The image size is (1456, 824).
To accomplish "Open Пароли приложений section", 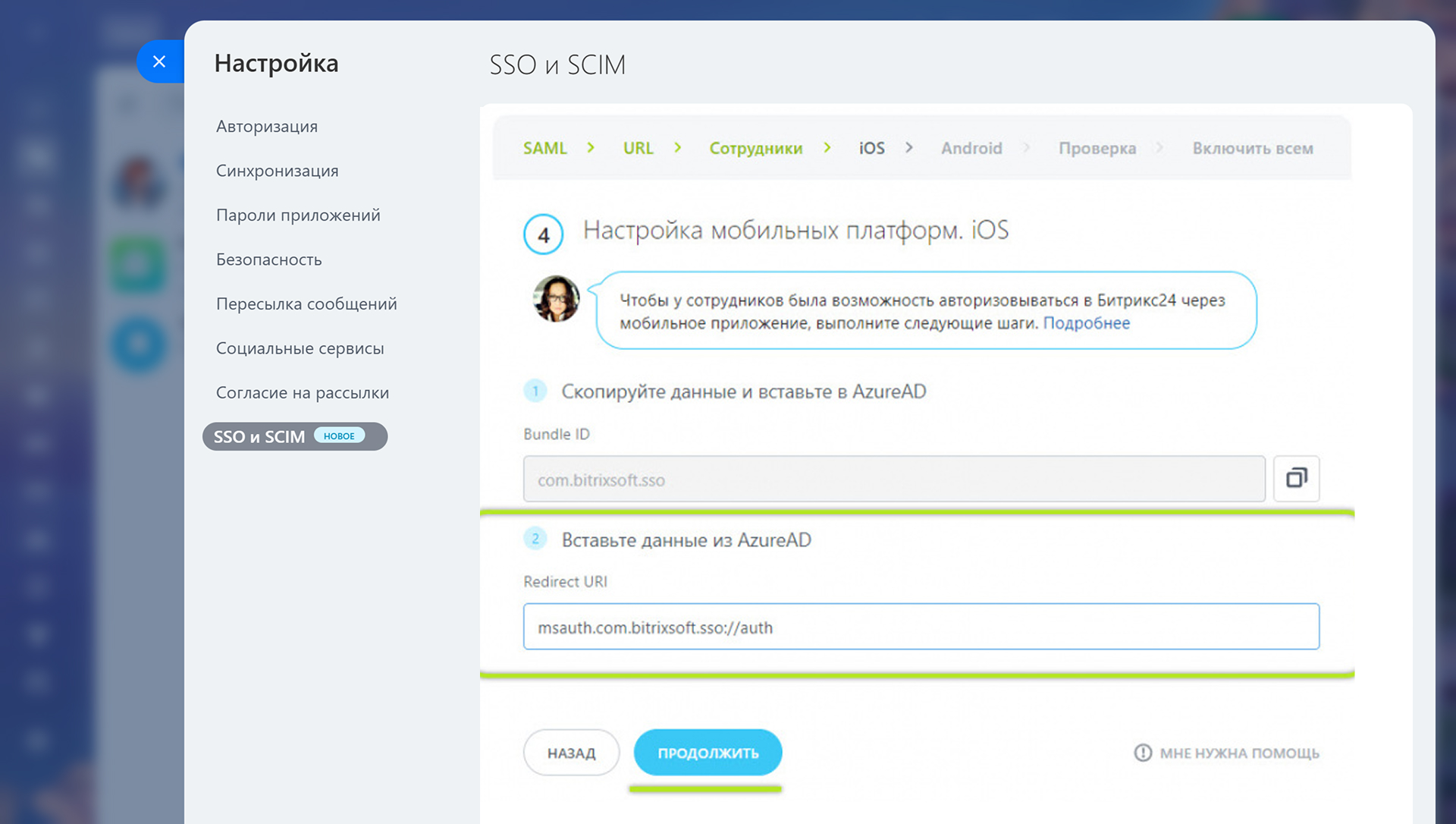I will coord(298,215).
